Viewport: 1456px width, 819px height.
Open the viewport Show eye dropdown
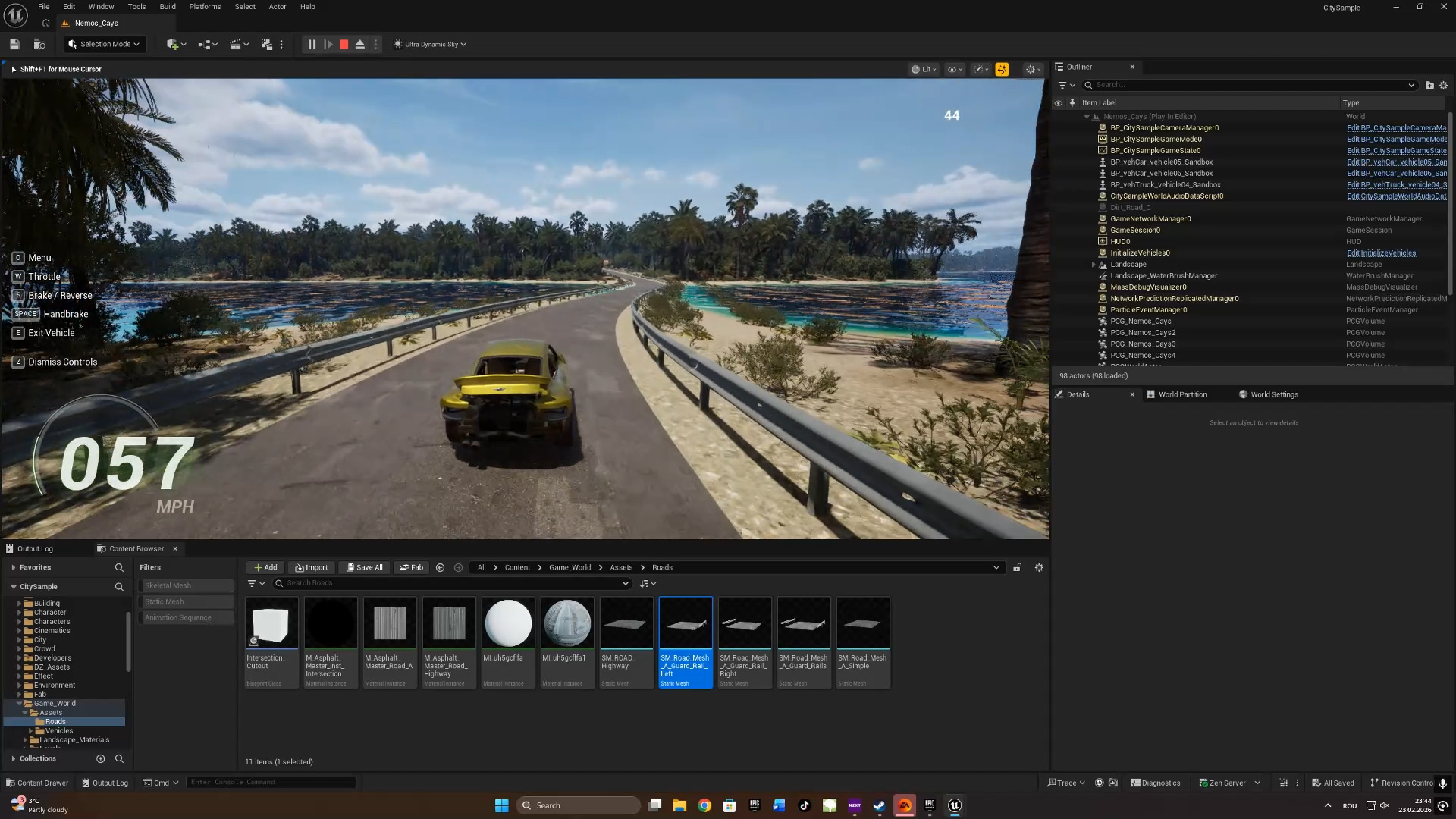pos(955,69)
